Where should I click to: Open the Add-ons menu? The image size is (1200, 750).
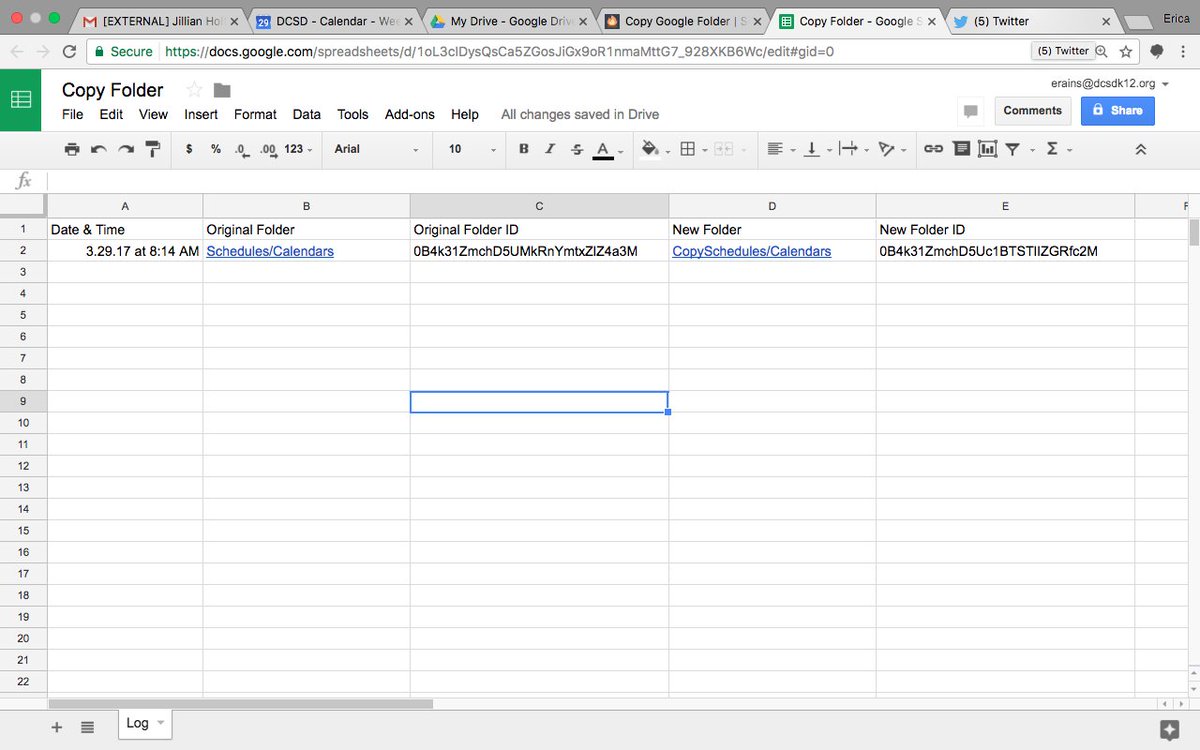pyautogui.click(x=410, y=114)
